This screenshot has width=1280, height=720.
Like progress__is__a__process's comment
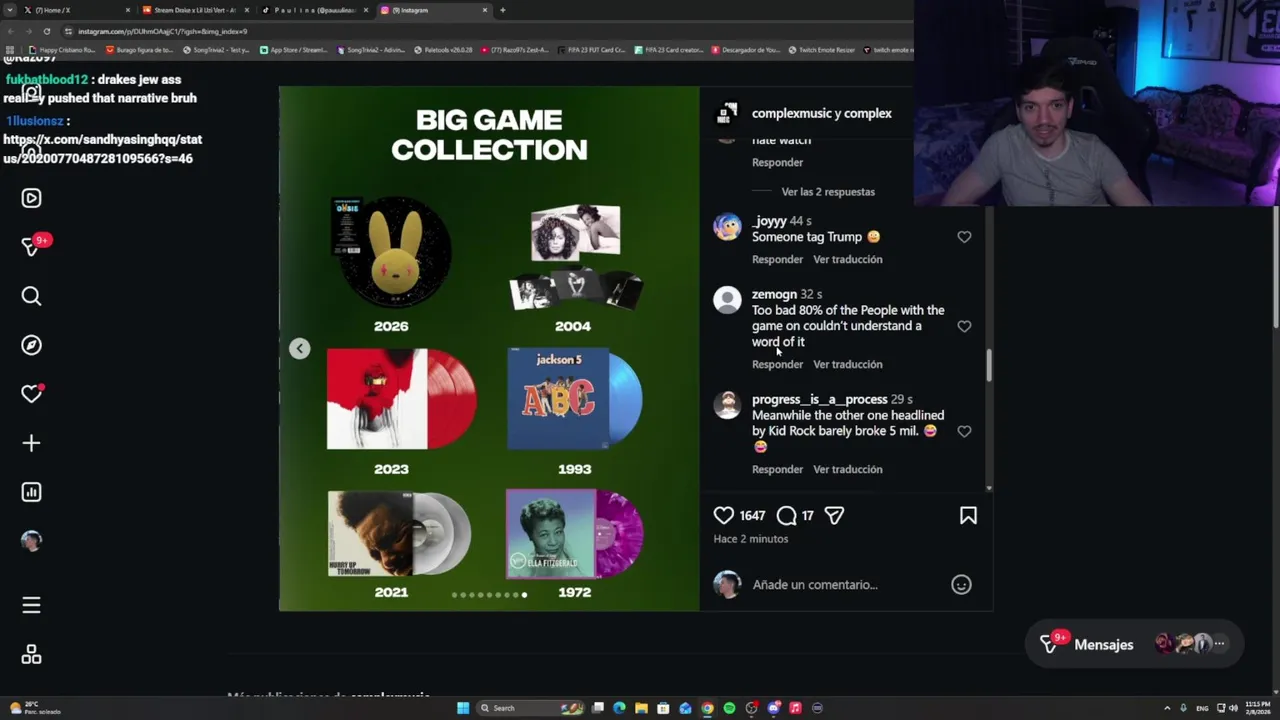[964, 431]
